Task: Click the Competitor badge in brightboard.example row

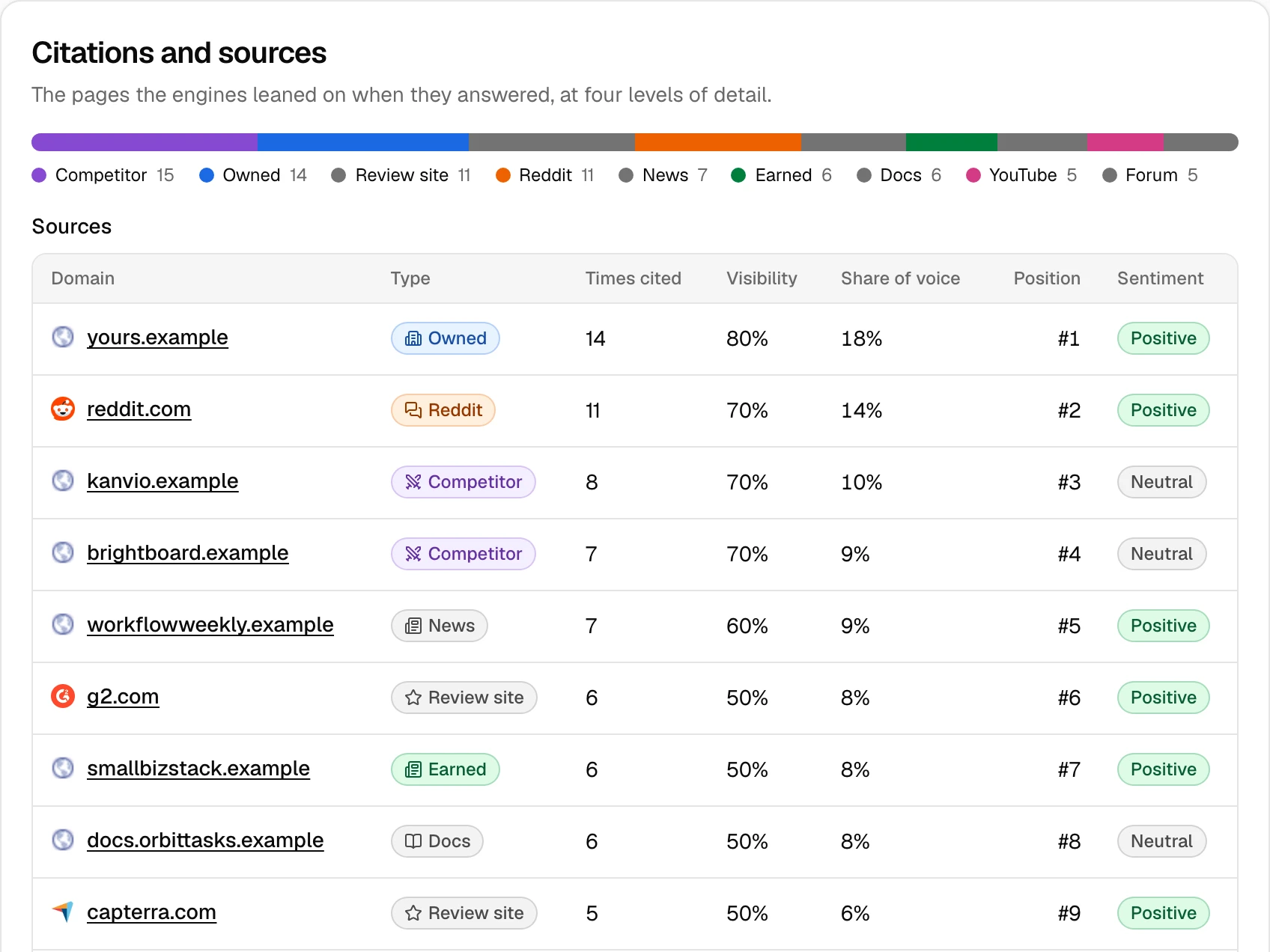Action: point(464,554)
